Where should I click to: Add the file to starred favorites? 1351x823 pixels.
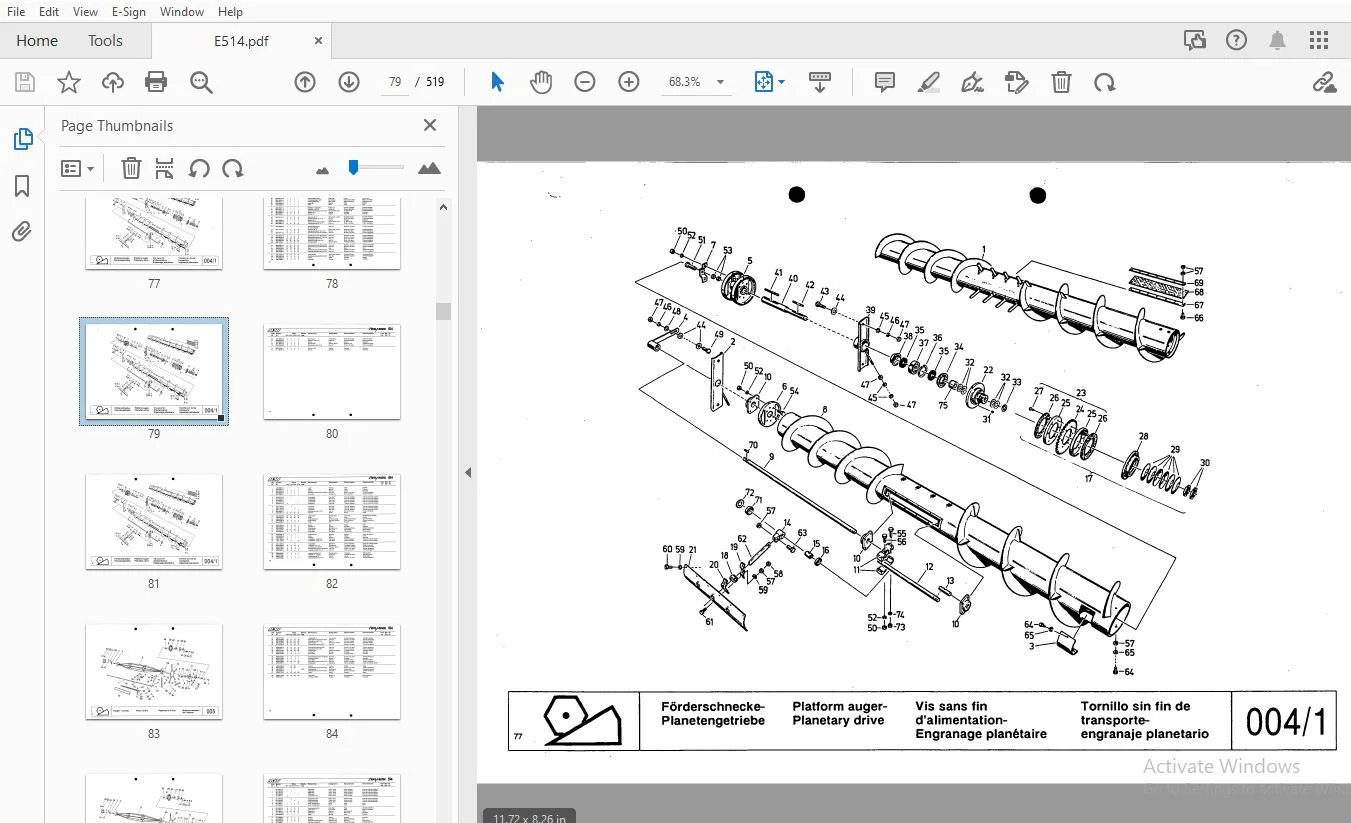(69, 82)
